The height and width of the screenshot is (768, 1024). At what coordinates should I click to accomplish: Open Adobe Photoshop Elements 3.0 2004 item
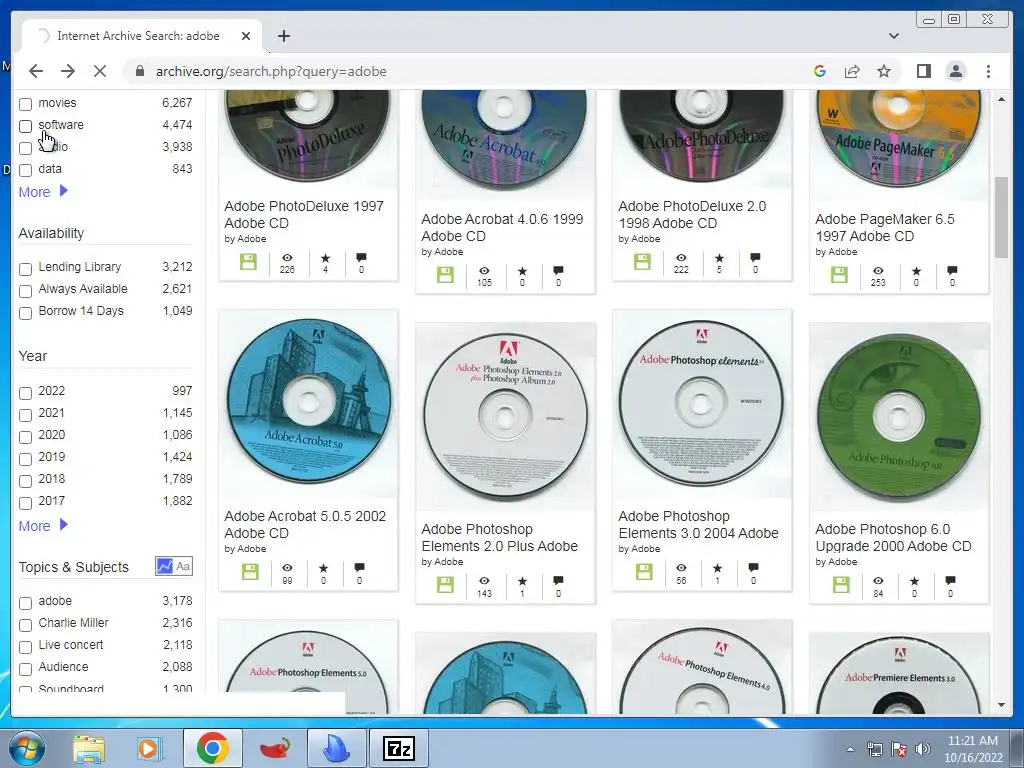coord(698,524)
